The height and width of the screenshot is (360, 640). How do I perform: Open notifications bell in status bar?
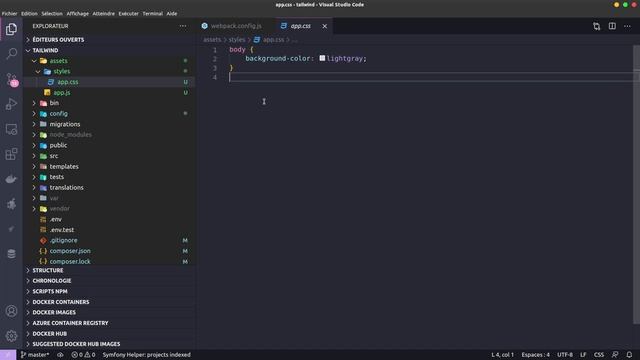pyautogui.click(x=629, y=355)
